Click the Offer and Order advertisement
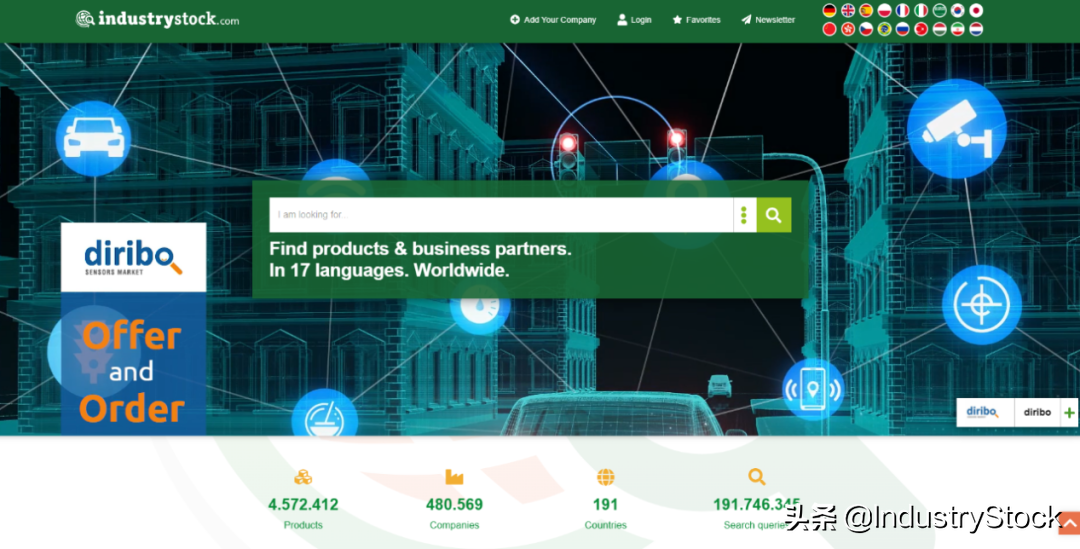The image size is (1080, 549). pos(134,364)
